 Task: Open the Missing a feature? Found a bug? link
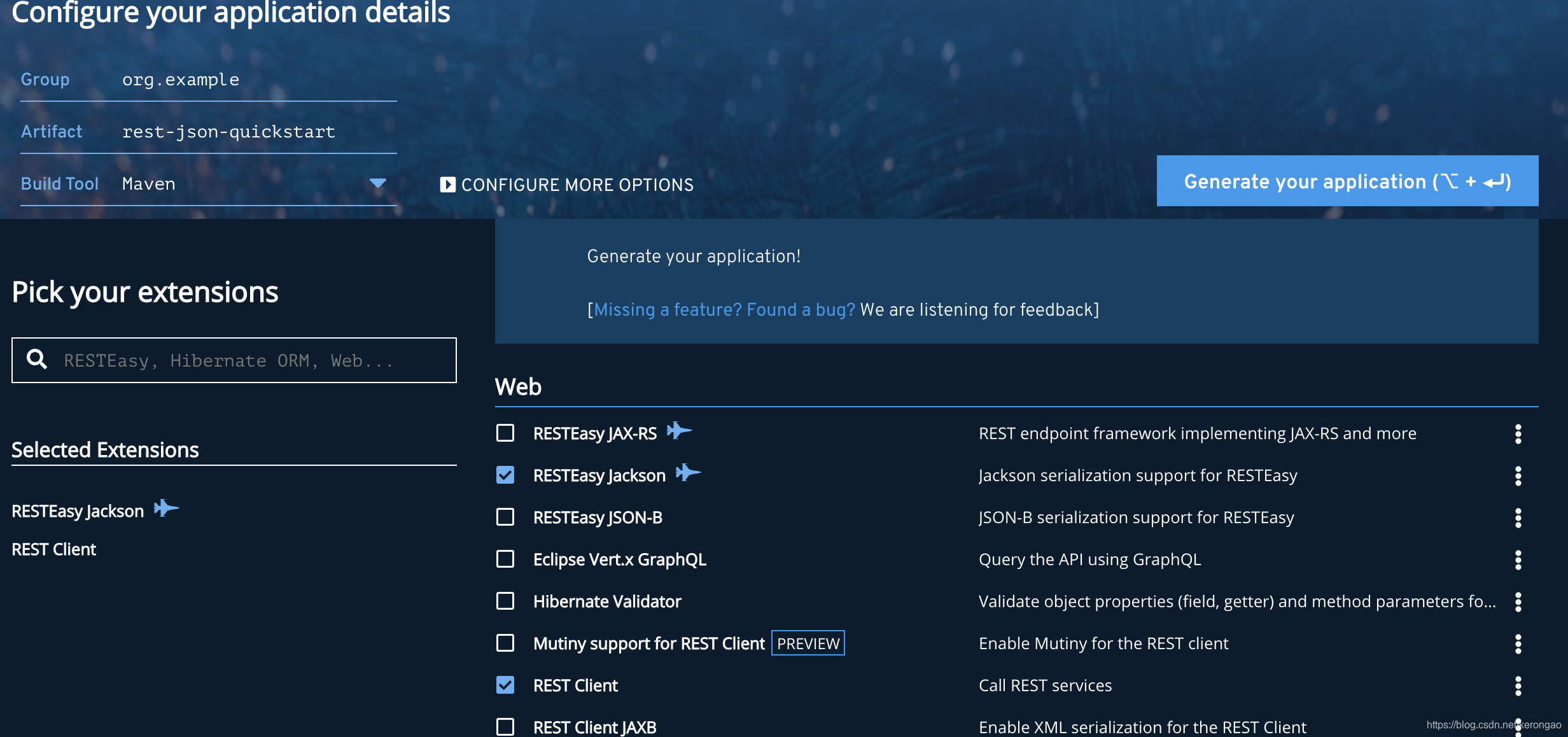[x=724, y=309]
